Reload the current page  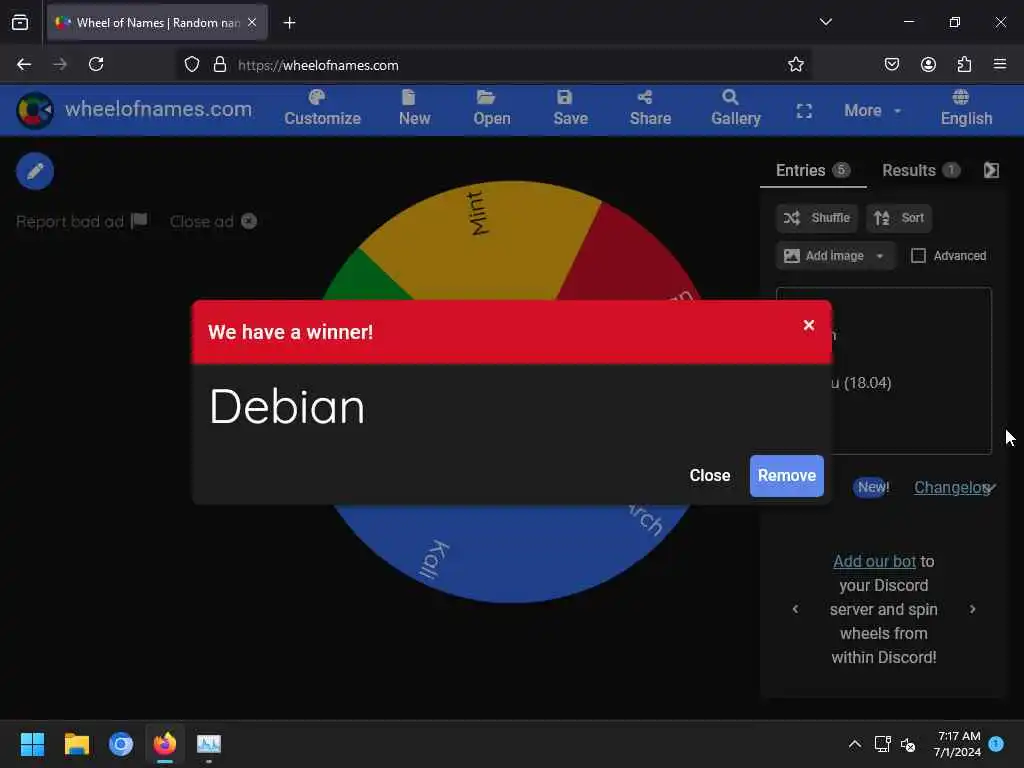96,64
